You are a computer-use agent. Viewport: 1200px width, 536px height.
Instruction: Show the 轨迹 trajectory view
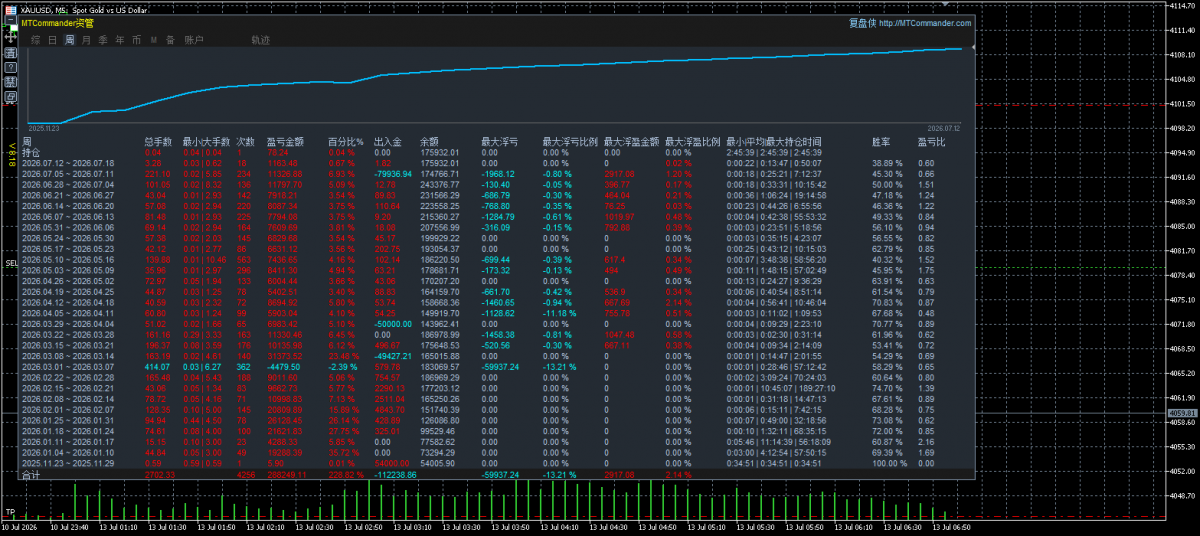coord(261,40)
